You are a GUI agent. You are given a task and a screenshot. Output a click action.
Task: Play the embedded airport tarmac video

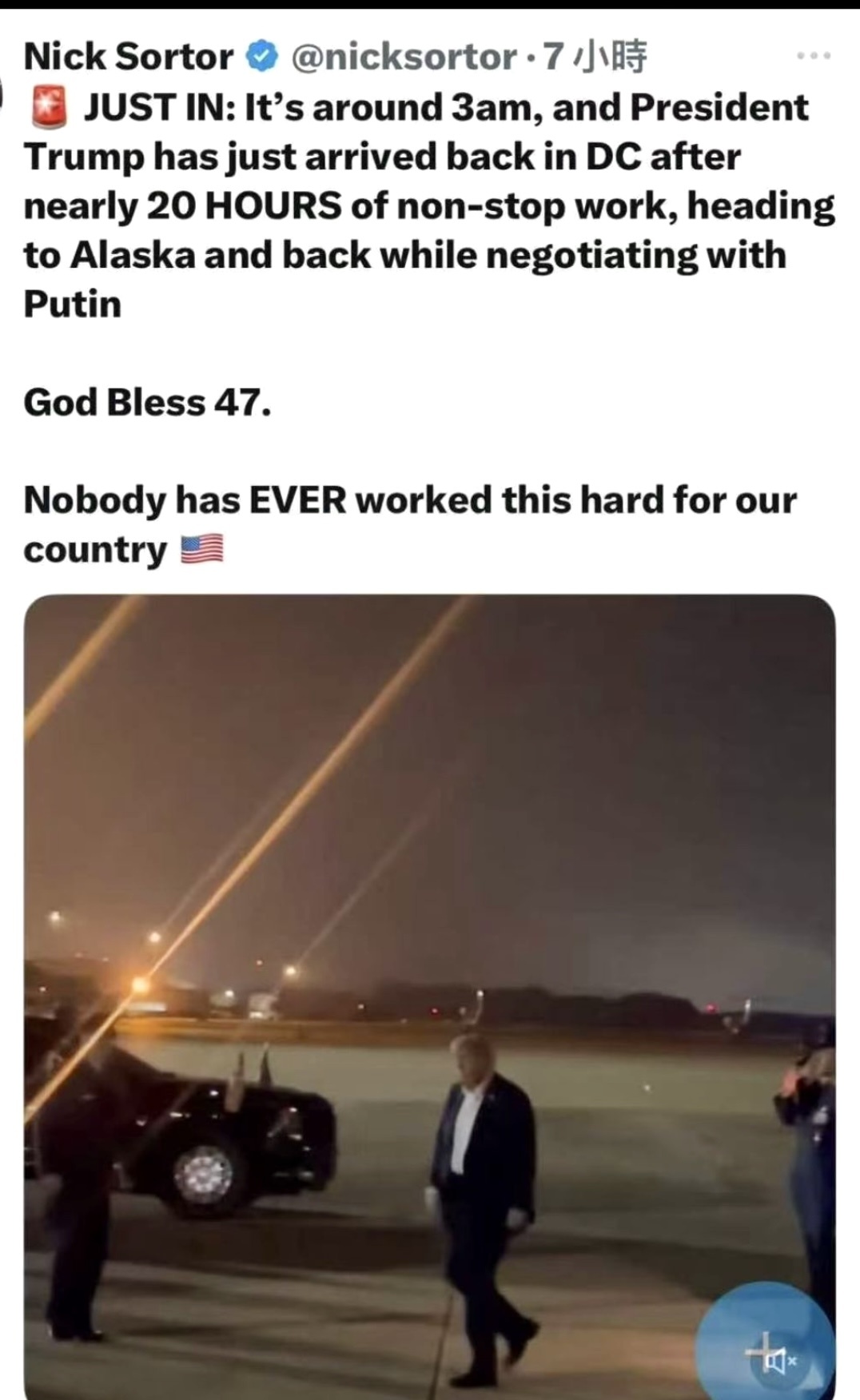point(430,996)
